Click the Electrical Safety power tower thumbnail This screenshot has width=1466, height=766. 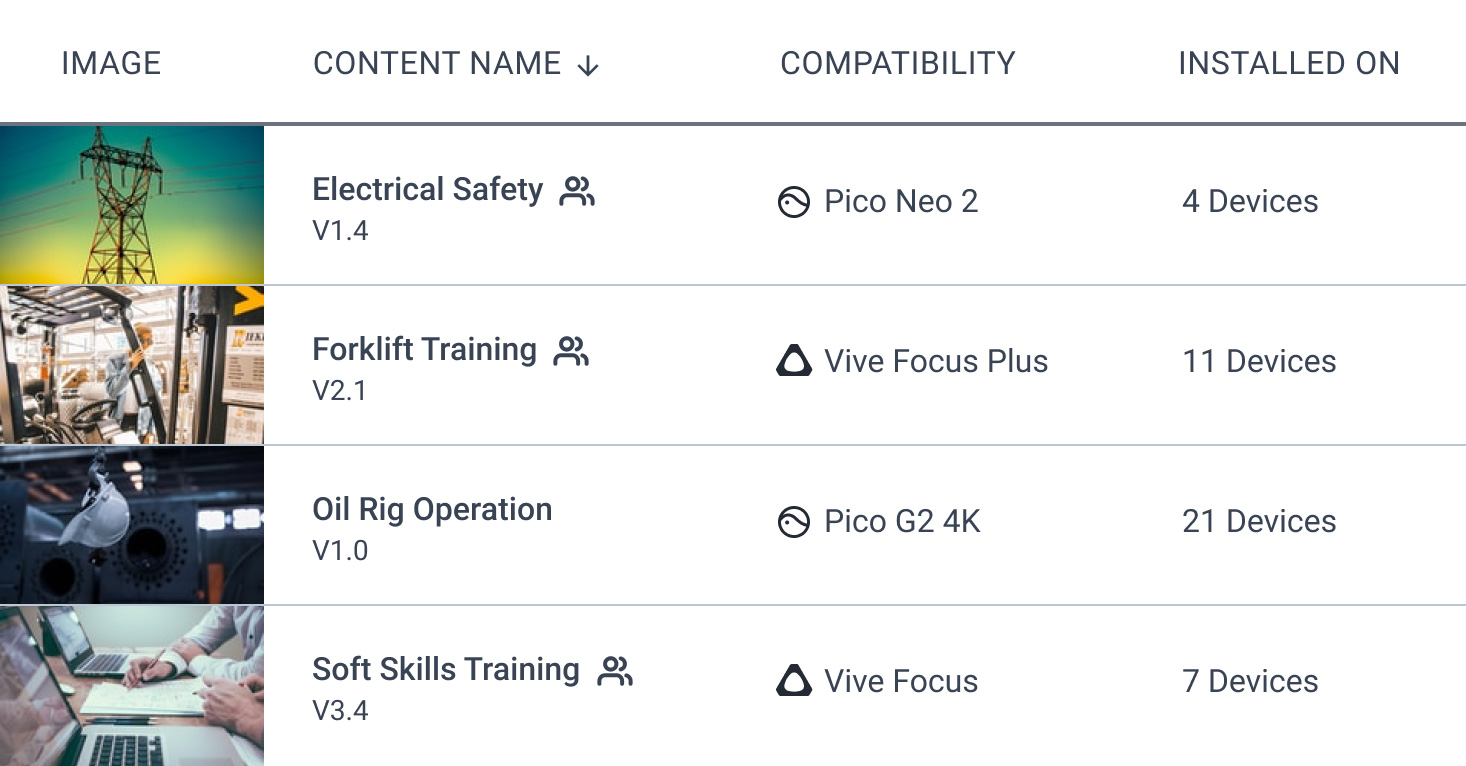click(x=132, y=205)
